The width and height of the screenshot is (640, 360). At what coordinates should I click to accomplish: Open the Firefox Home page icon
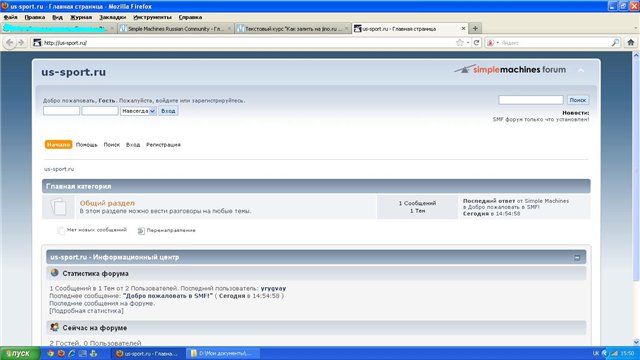pos(631,42)
